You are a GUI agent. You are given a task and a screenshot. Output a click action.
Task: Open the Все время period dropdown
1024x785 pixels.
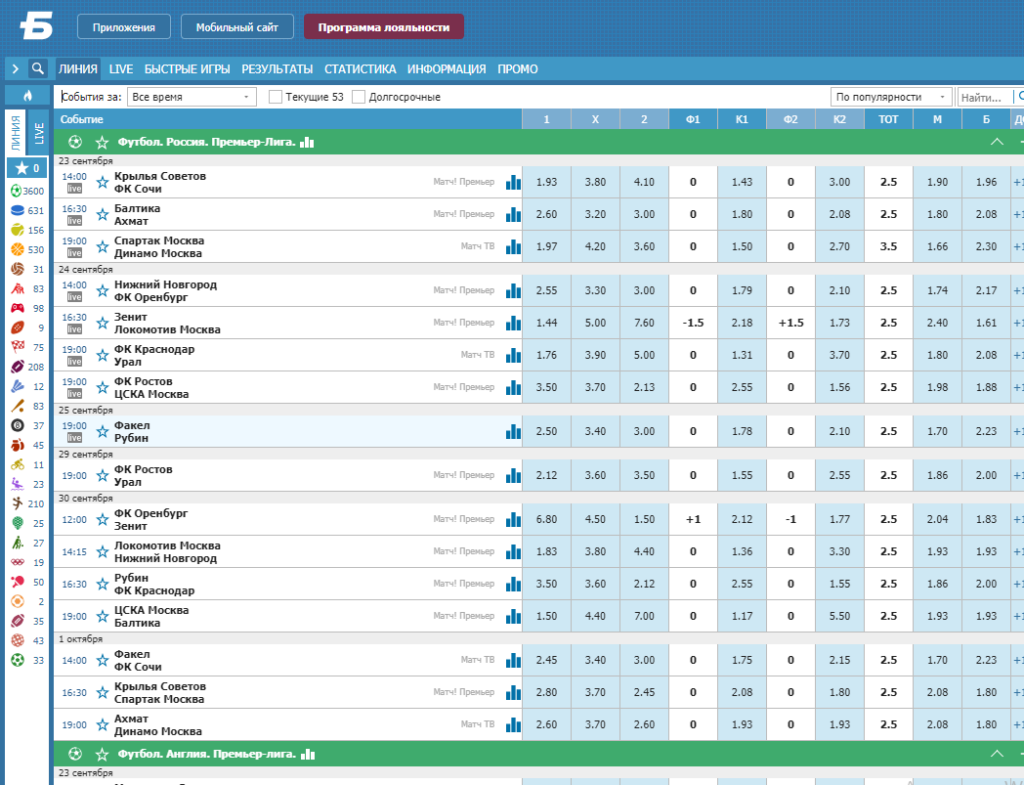(191, 97)
